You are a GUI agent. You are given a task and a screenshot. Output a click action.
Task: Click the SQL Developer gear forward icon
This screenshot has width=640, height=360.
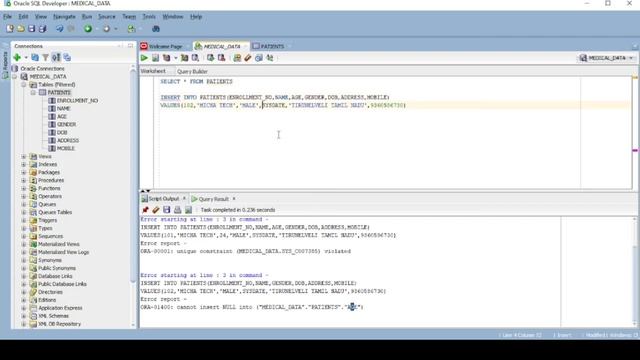coord(107,29)
